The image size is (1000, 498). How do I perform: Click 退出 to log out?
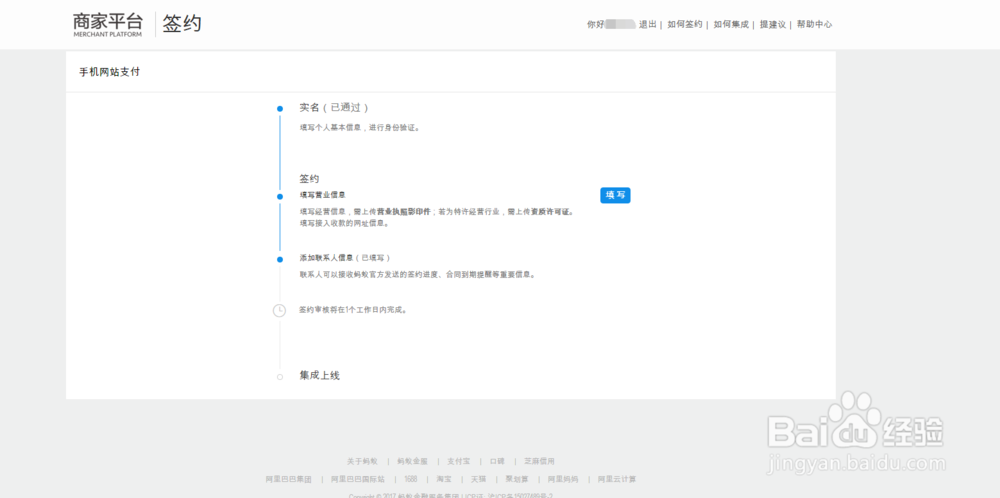point(647,24)
